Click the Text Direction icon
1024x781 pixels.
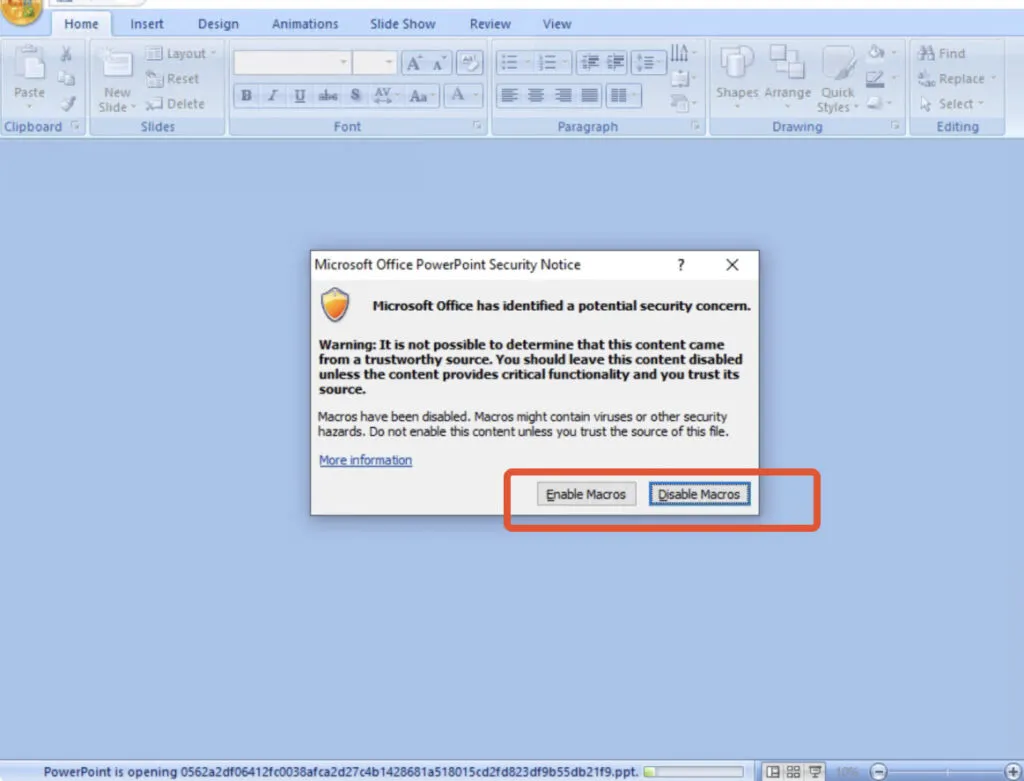[679, 53]
